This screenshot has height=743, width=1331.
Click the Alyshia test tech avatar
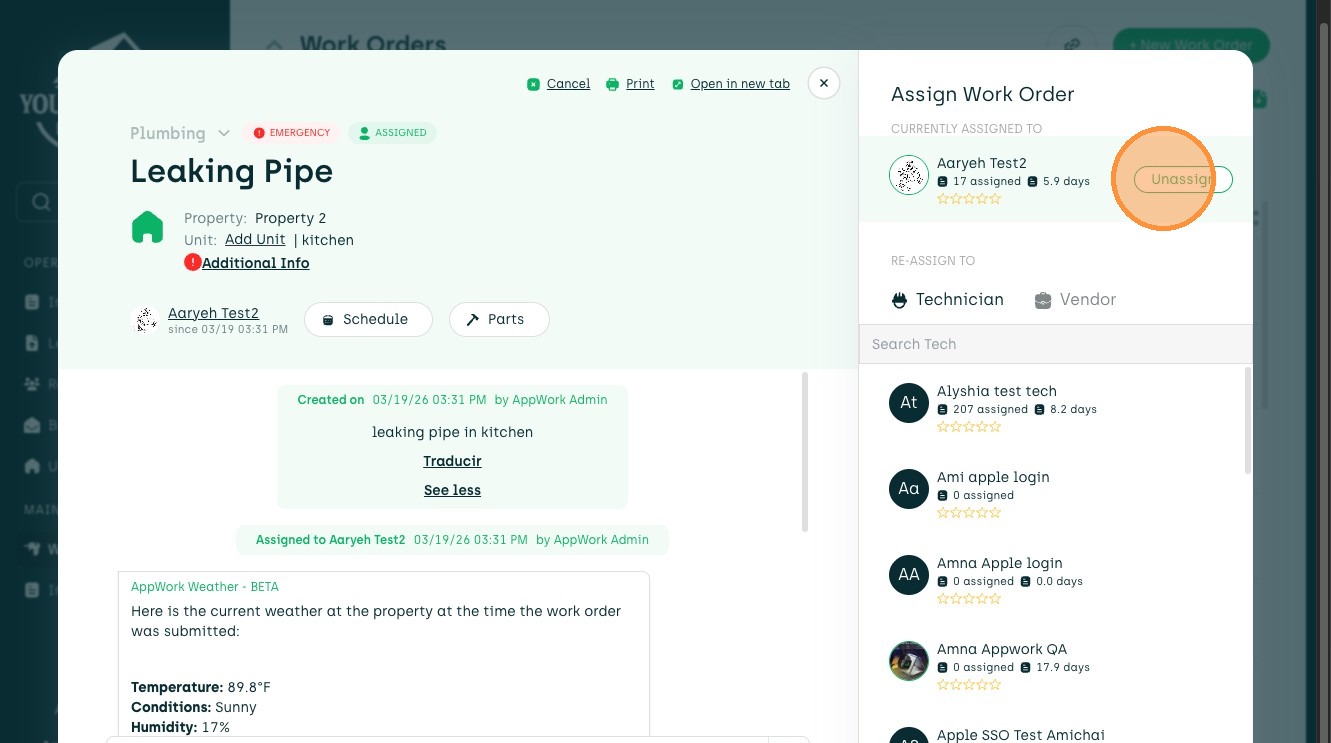tap(909, 403)
